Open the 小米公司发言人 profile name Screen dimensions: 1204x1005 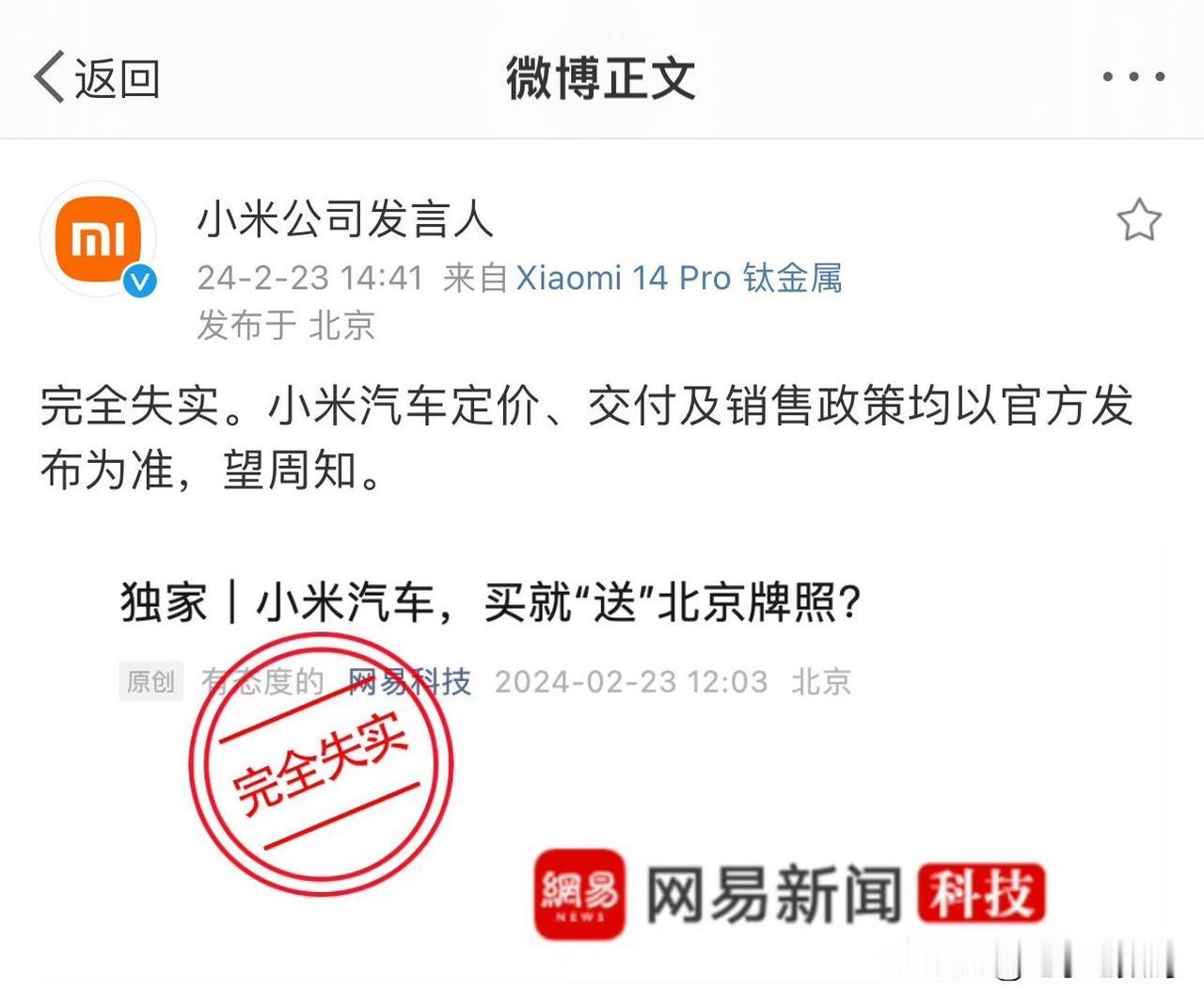pos(345,219)
